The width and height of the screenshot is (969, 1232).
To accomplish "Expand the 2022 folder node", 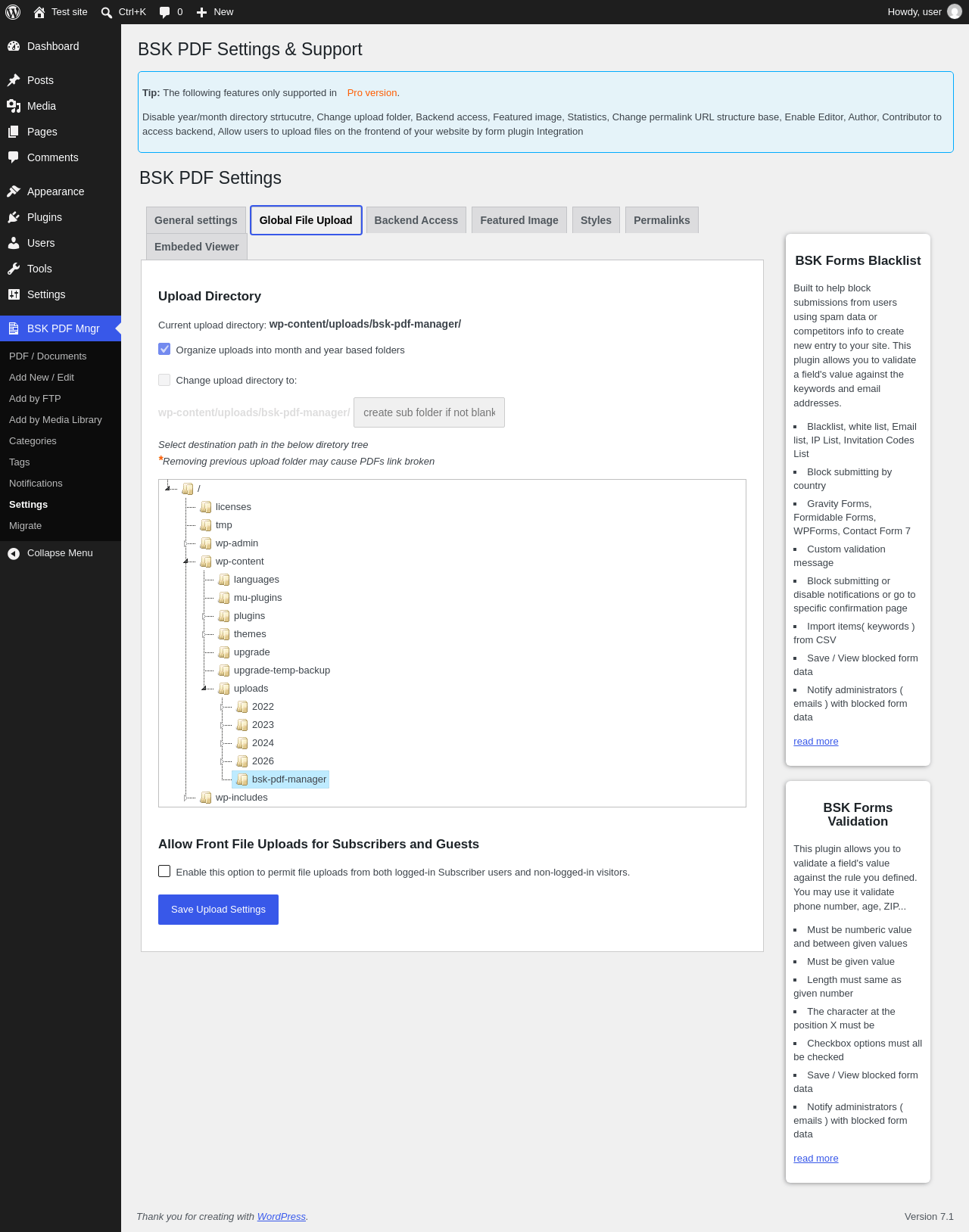I will [222, 707].
